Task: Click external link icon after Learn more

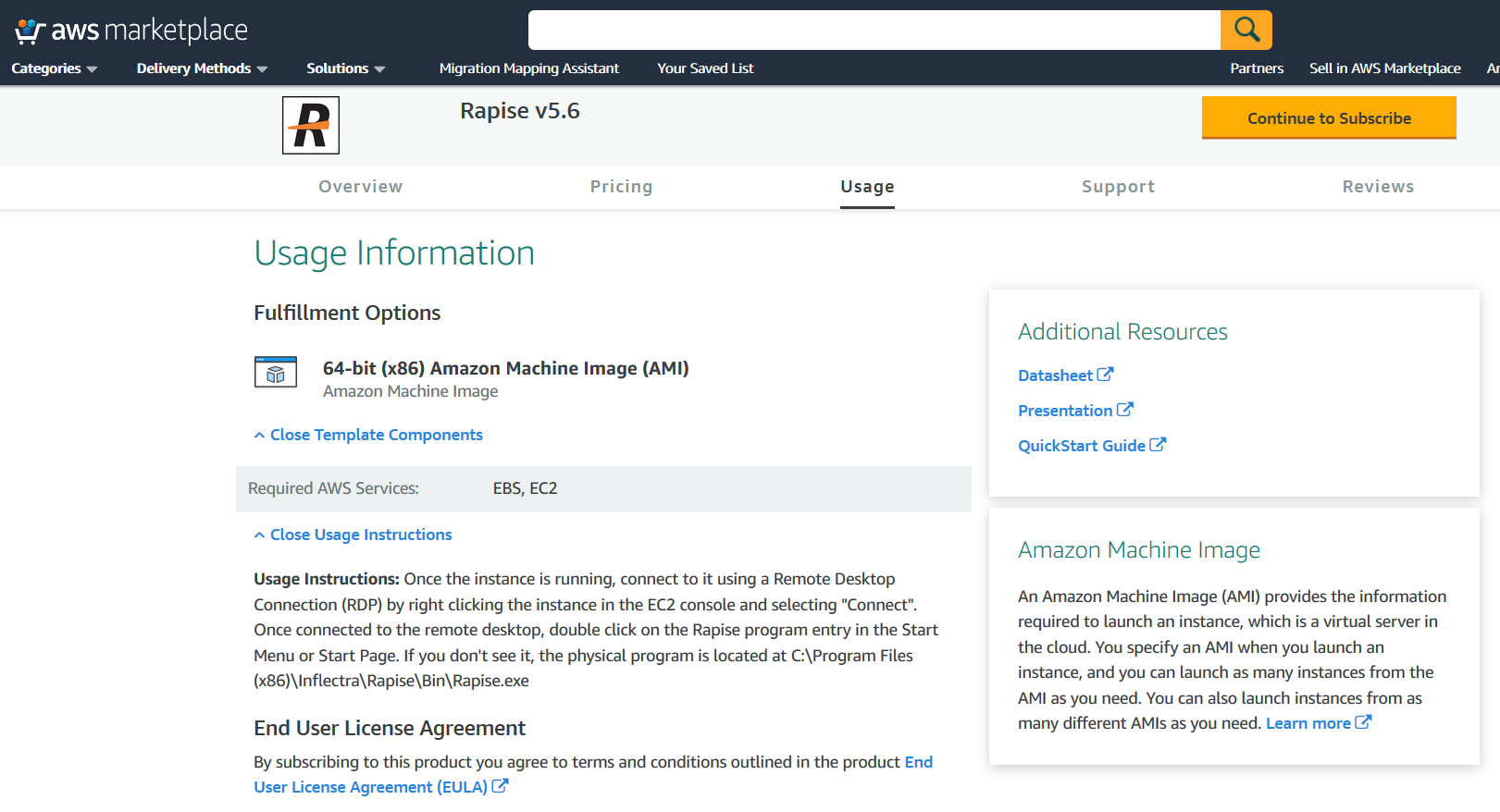Action: pyautogui.click(x=1363, y=722)
